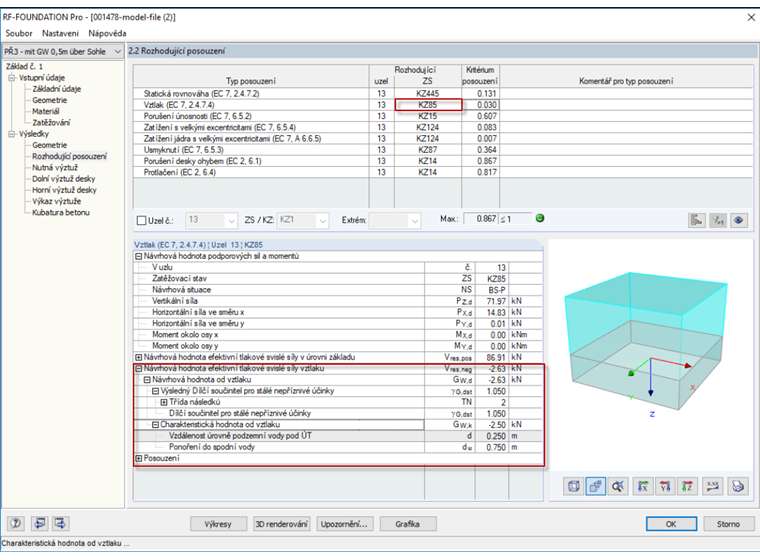
Task: Select input Geometrie under Vstupní údaje
Action: [x=49, y=100]
